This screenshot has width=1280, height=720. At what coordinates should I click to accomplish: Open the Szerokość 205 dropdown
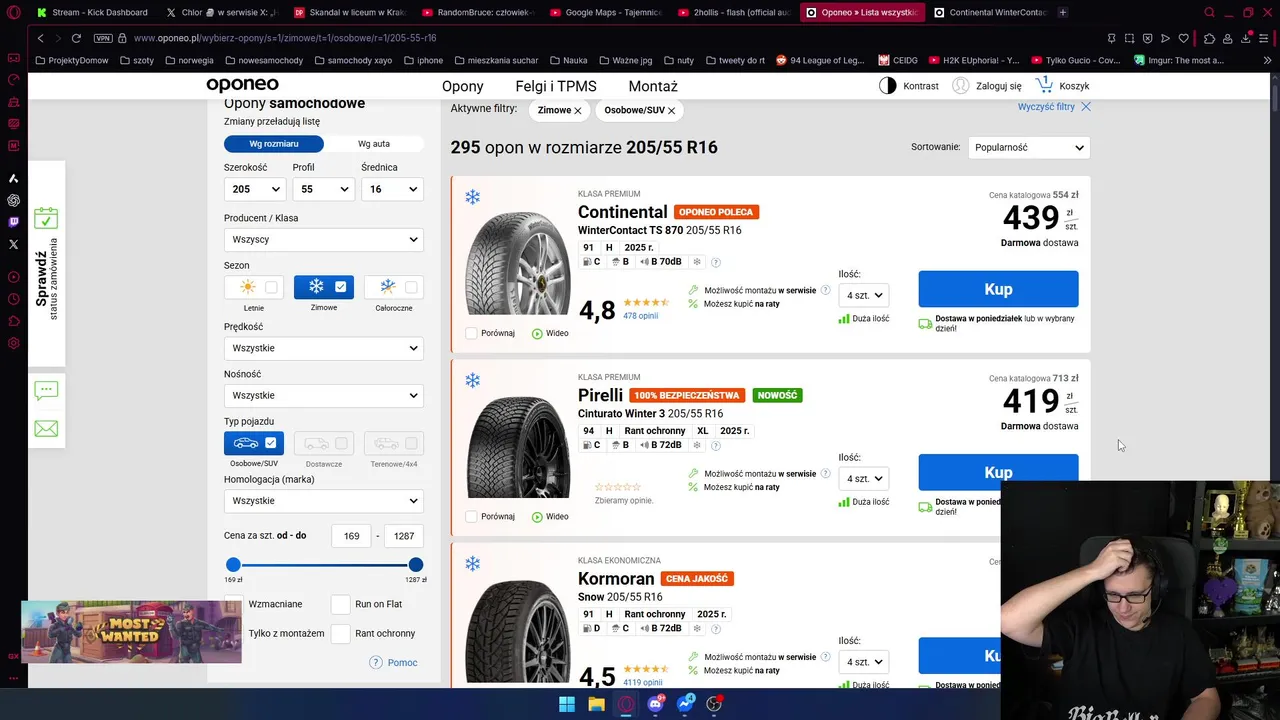(x=254, y=189)
